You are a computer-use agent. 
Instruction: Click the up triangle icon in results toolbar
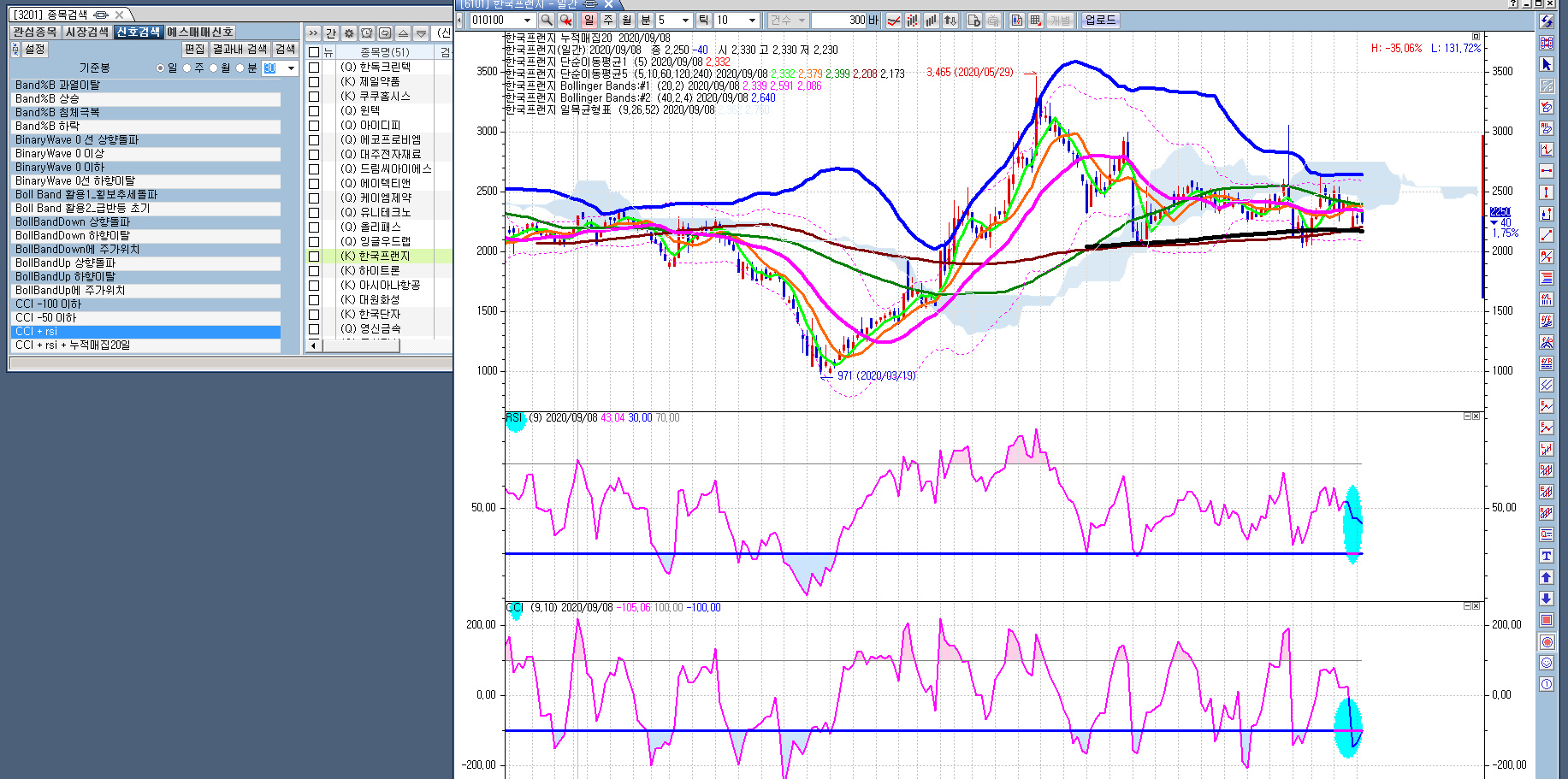403,33
